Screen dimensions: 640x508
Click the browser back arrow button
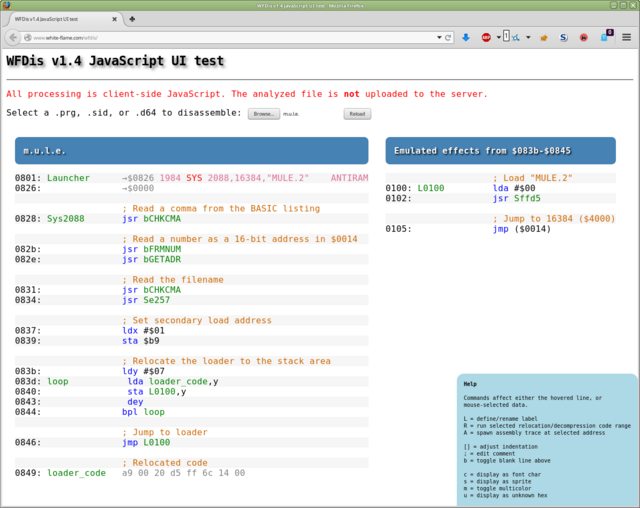click(x=13, y=37)
